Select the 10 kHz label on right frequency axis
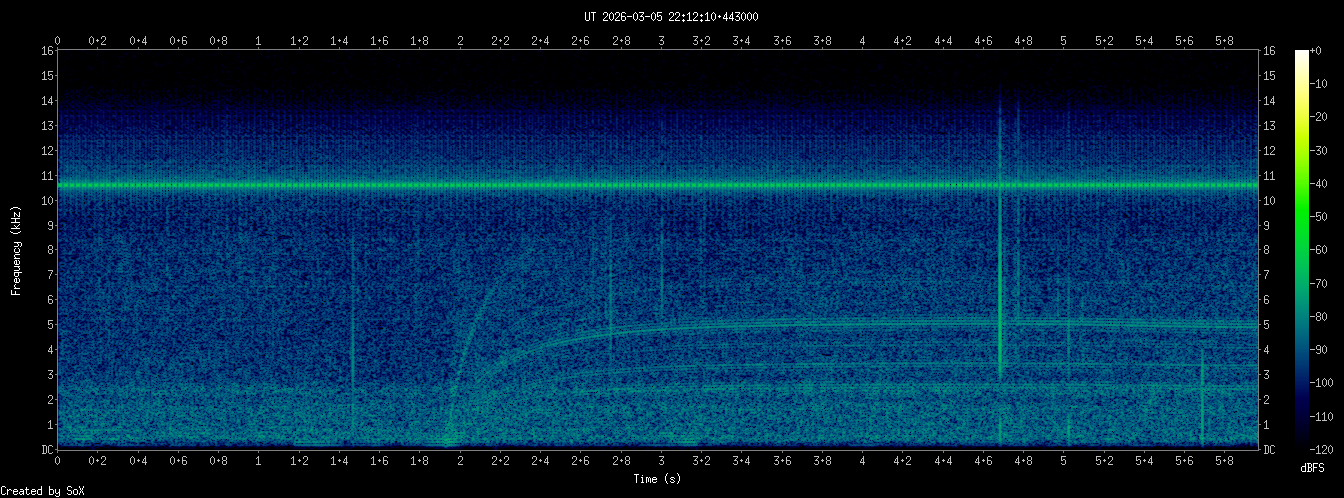The width and height of the screenshot is (1344, 498). [x=1270, y=200]
